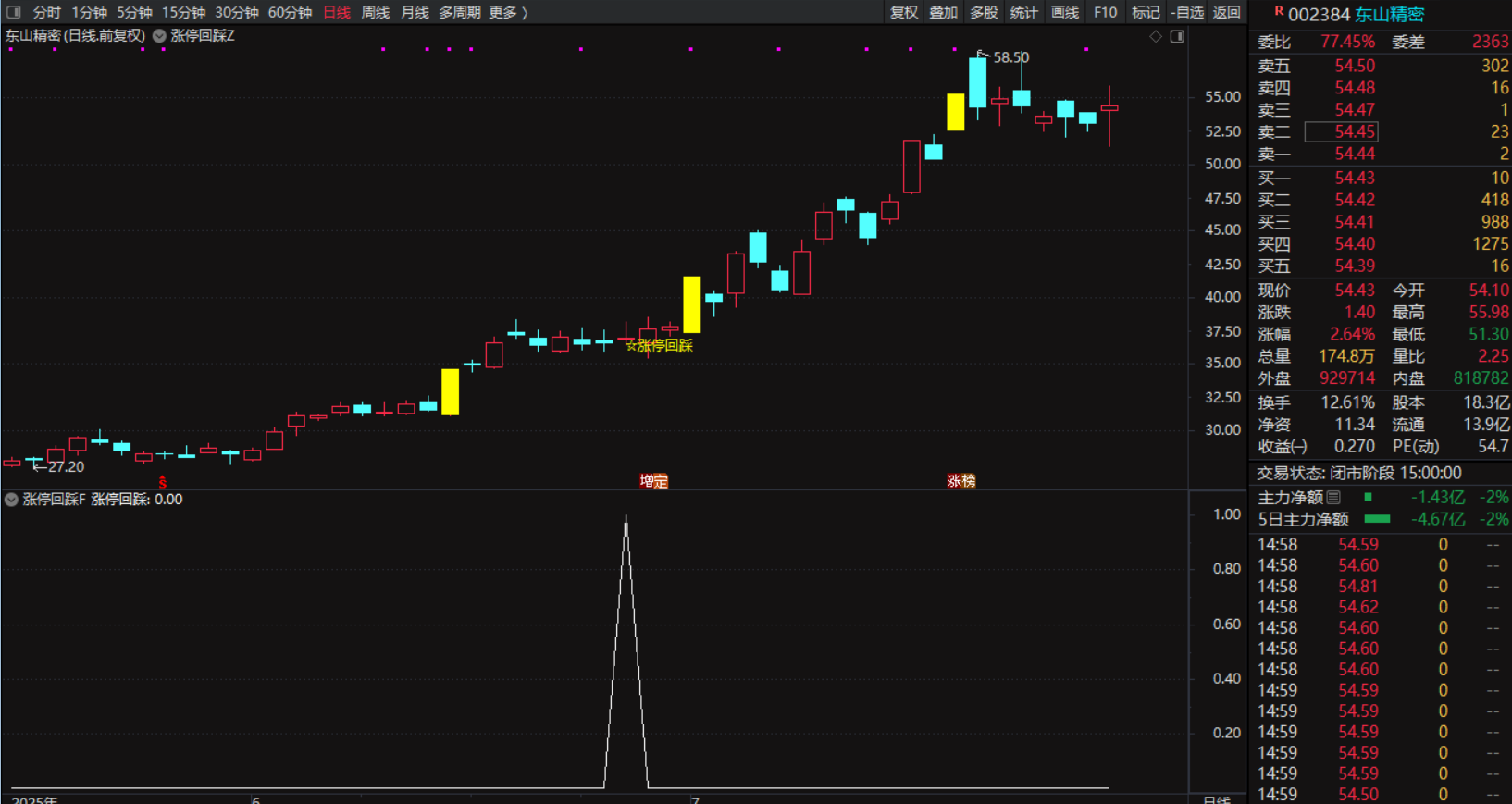Click the diamond marker icon above chart

click(1156, 36)
